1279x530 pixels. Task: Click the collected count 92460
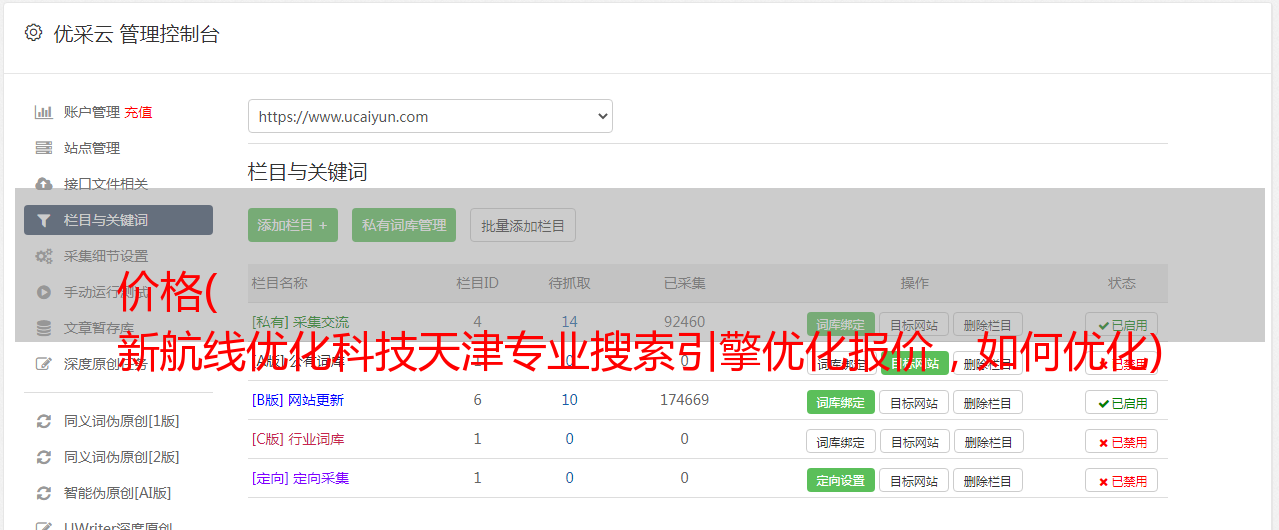684,322
